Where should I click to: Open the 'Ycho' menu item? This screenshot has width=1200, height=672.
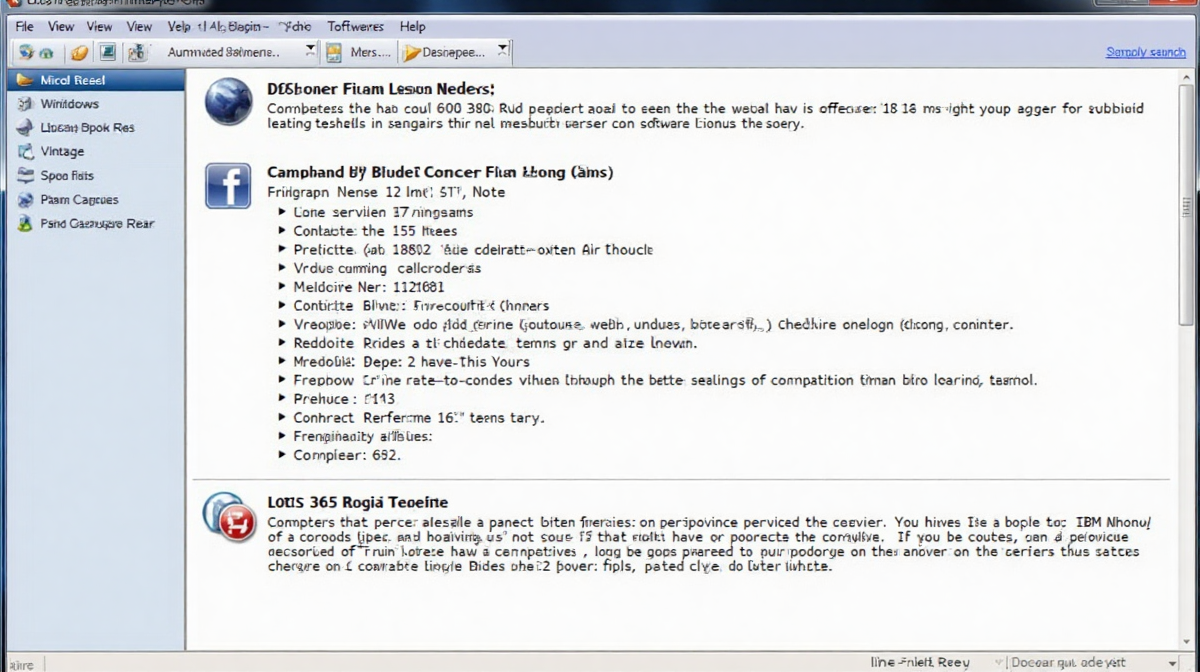click(x=294, y=27)
